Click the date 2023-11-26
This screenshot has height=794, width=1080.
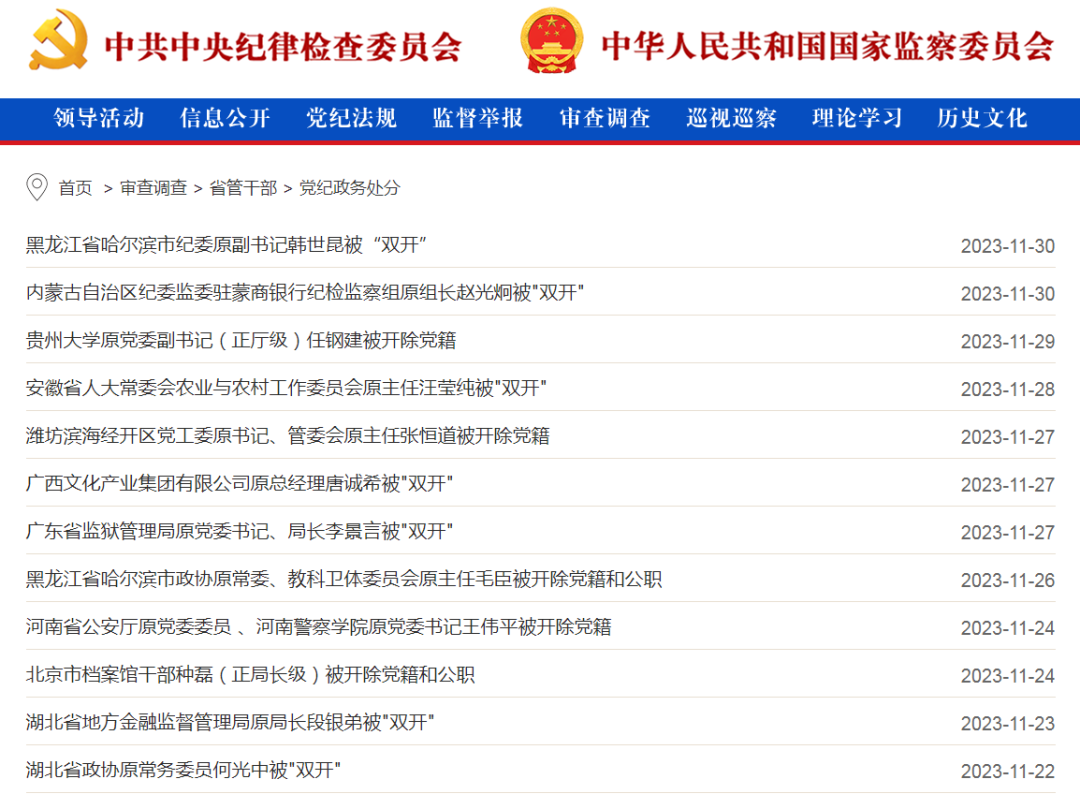[x=1008, y=581]
